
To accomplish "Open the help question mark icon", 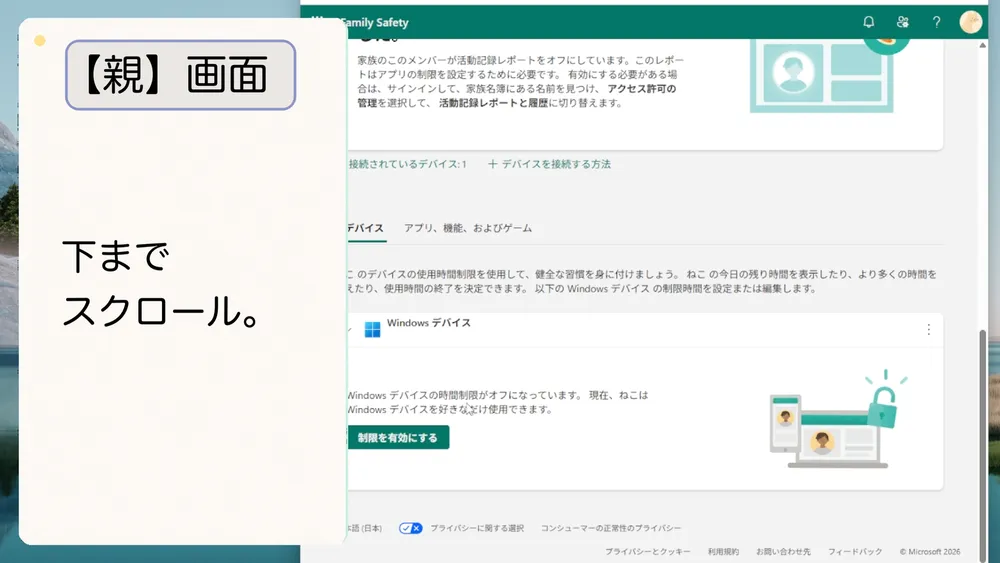I will pos(936,22).
